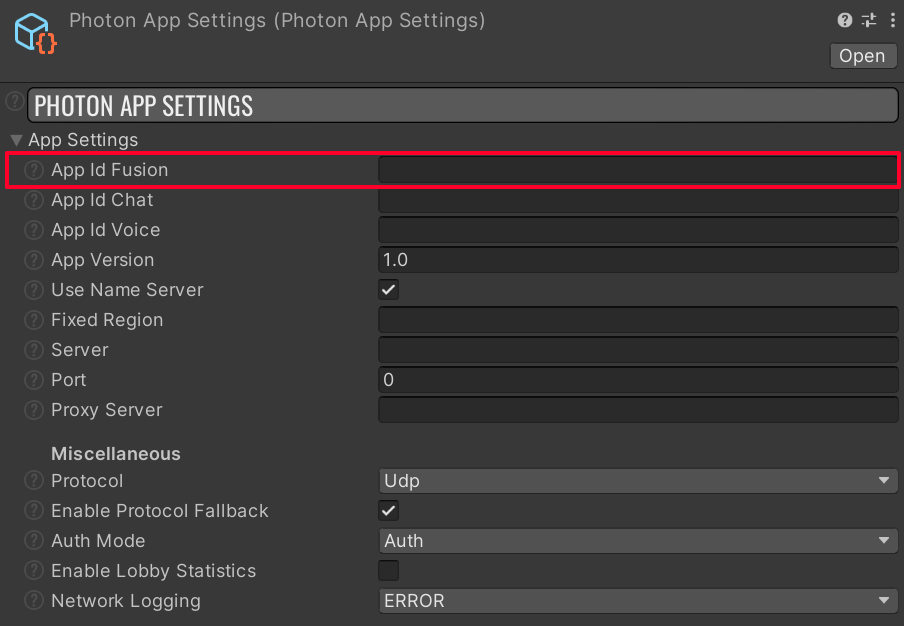Click help icon next to Protocol

coord(34,481)
